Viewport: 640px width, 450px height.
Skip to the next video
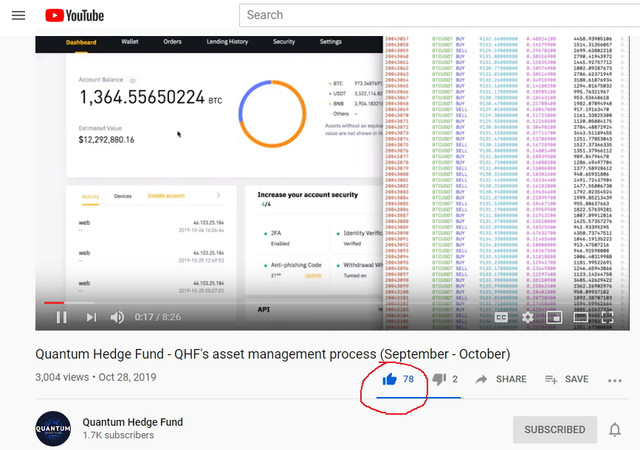(91, 317)
